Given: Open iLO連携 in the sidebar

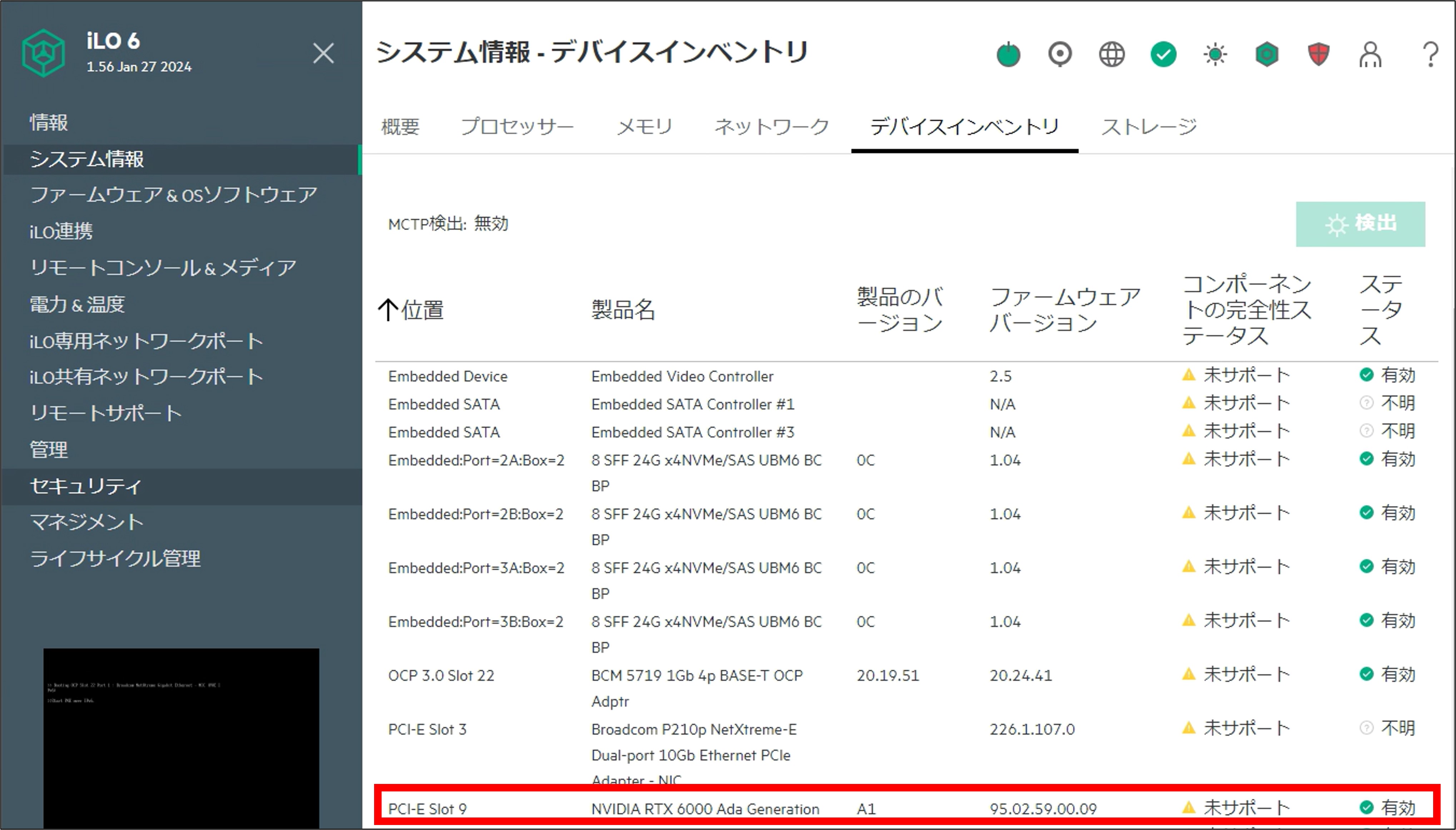Looking at the screenshot, I should coord(61,231).
